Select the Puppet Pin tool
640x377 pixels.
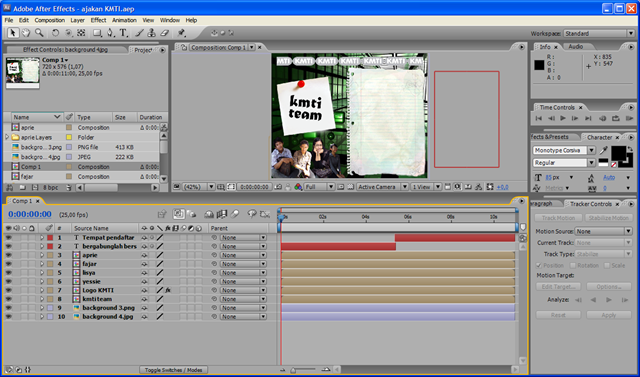click(181, 33)
